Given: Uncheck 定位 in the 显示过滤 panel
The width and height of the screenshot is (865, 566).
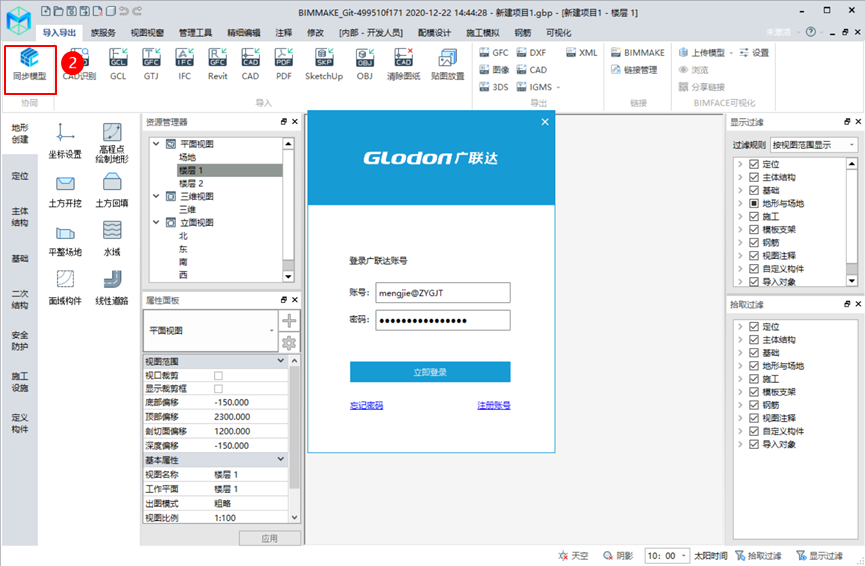Looking at the screenshot, I should pos(754,164).
